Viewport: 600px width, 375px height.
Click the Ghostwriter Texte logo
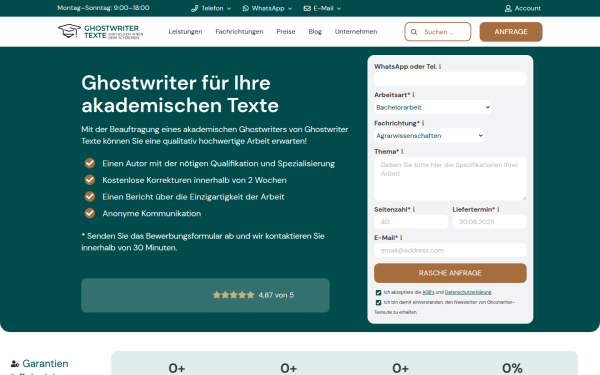point(100,31)
